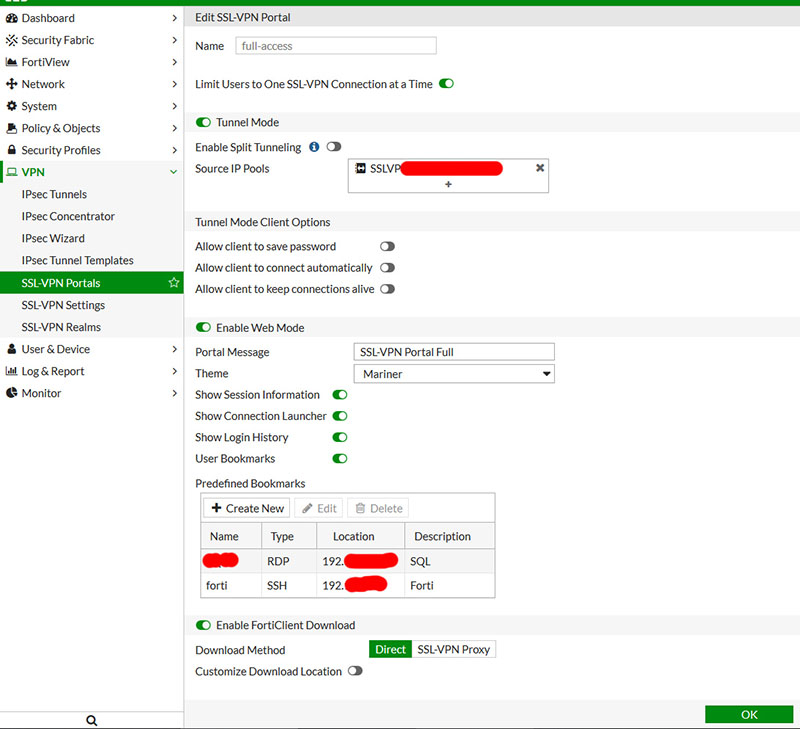The height and width of the screenshot is (729, 800).
Task: Expand the Monitor chevron
Action: pos(174,393)
